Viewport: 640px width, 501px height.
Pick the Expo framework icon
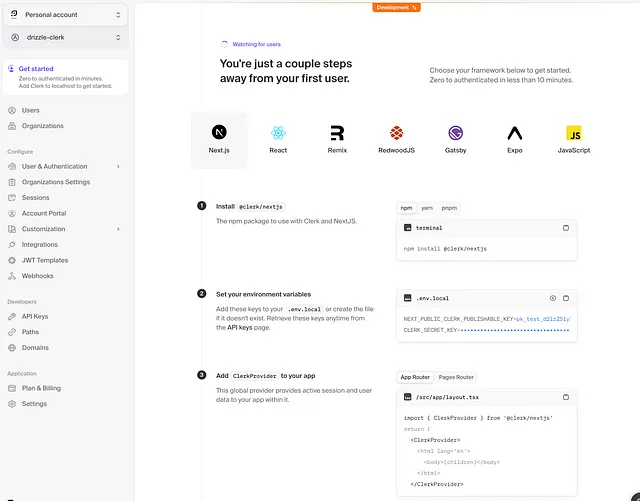(x=515, y=133)
